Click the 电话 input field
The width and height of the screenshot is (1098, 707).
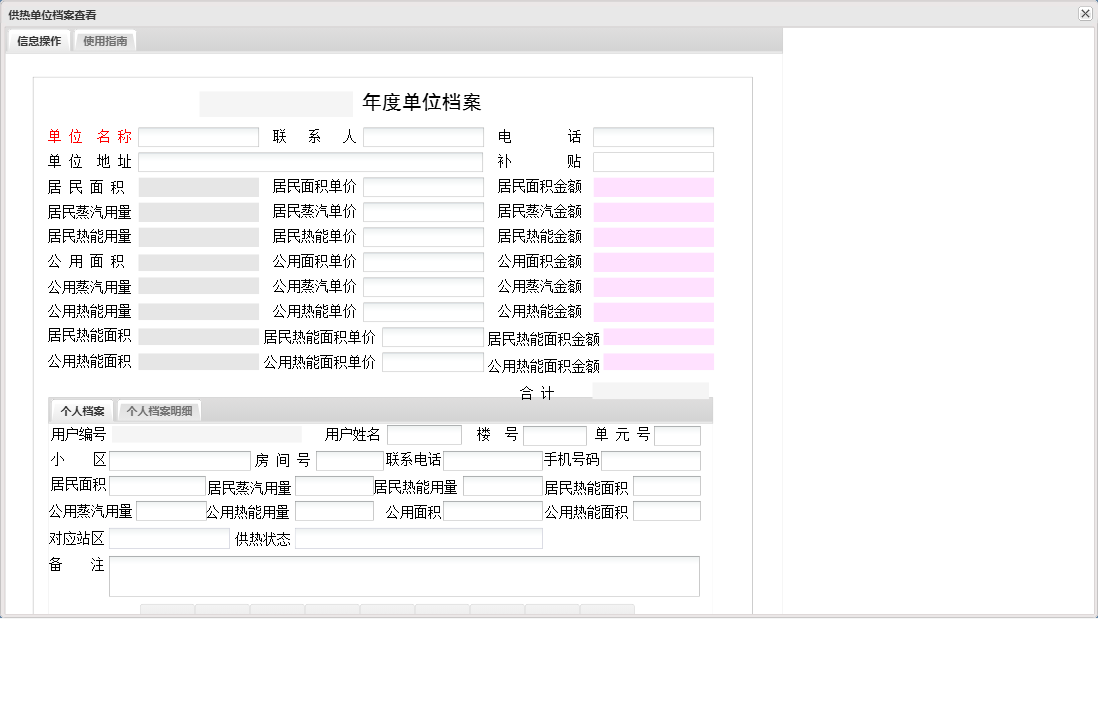click(x=652, y=136)
